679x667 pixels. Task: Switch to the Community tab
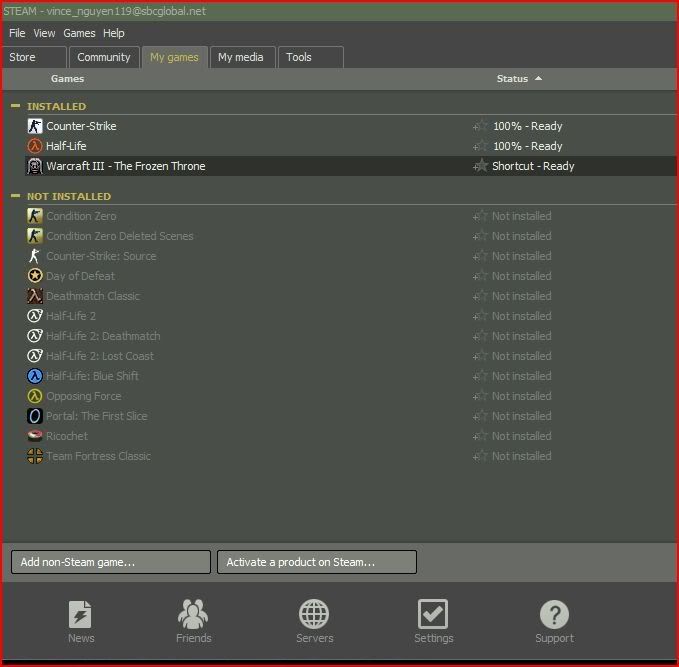(x=104, y=57)
